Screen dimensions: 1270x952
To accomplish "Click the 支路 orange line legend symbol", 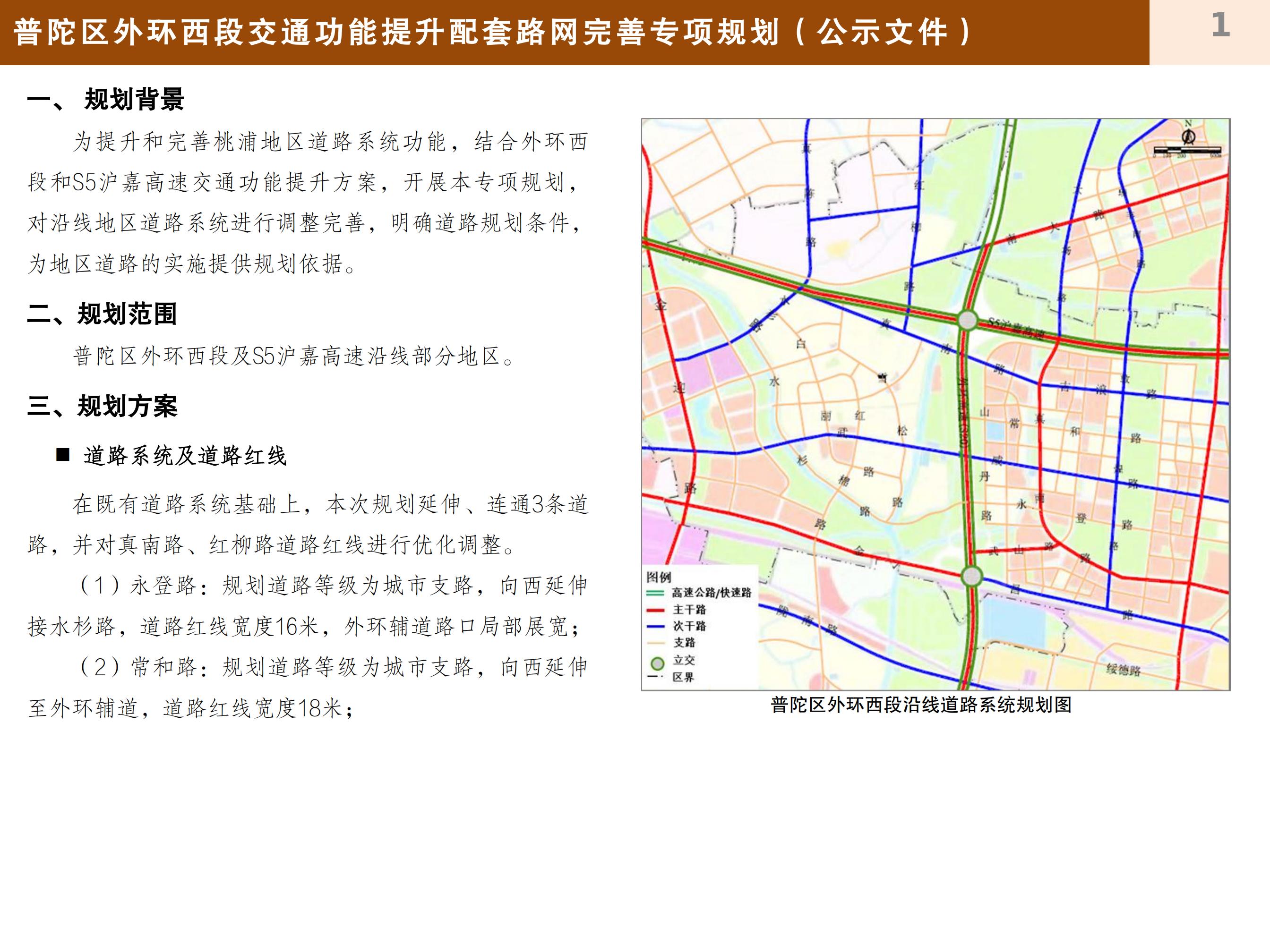I will click(656, 643).
